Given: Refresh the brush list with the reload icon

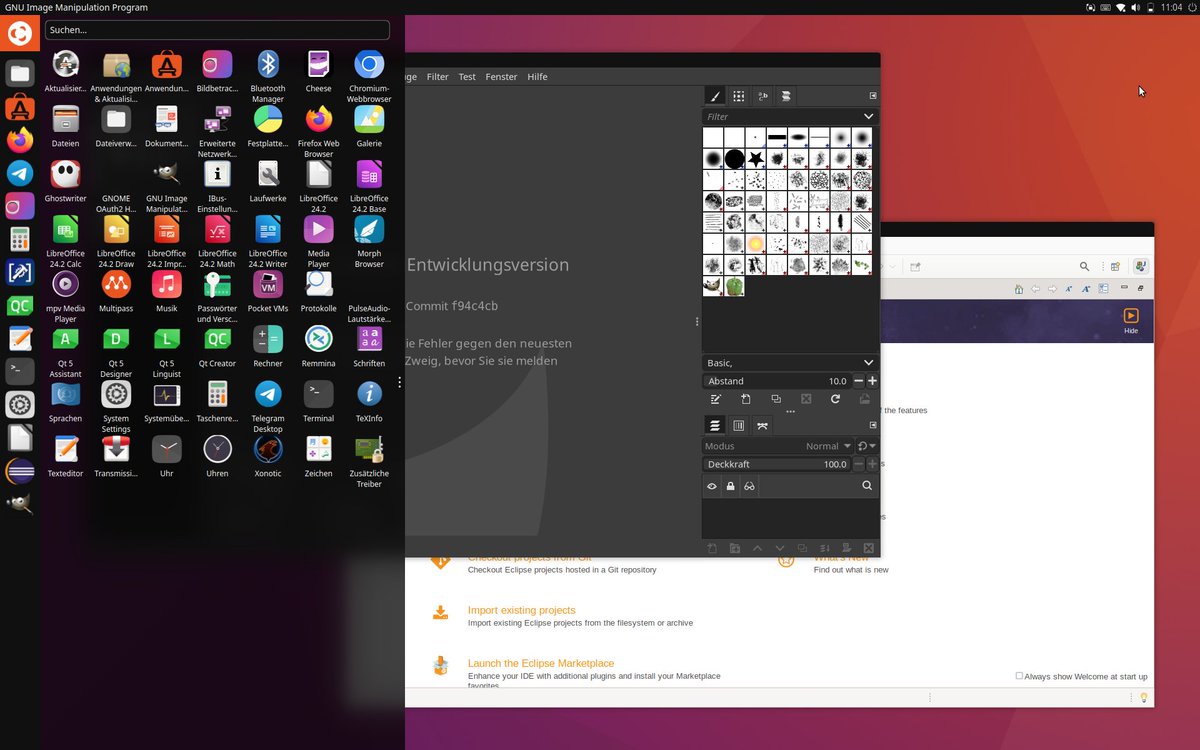Looking at the screenshot, I should point(836,398).
